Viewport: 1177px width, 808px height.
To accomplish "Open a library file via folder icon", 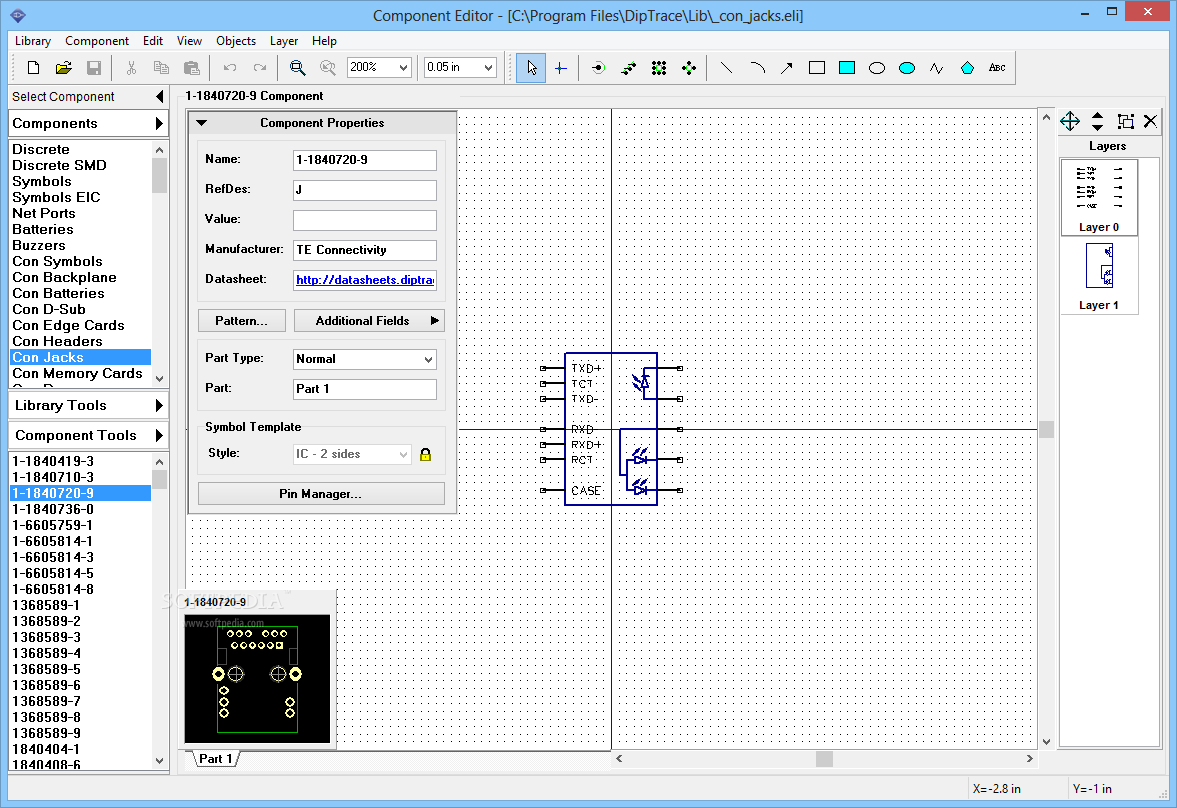I will pos(64,68).
